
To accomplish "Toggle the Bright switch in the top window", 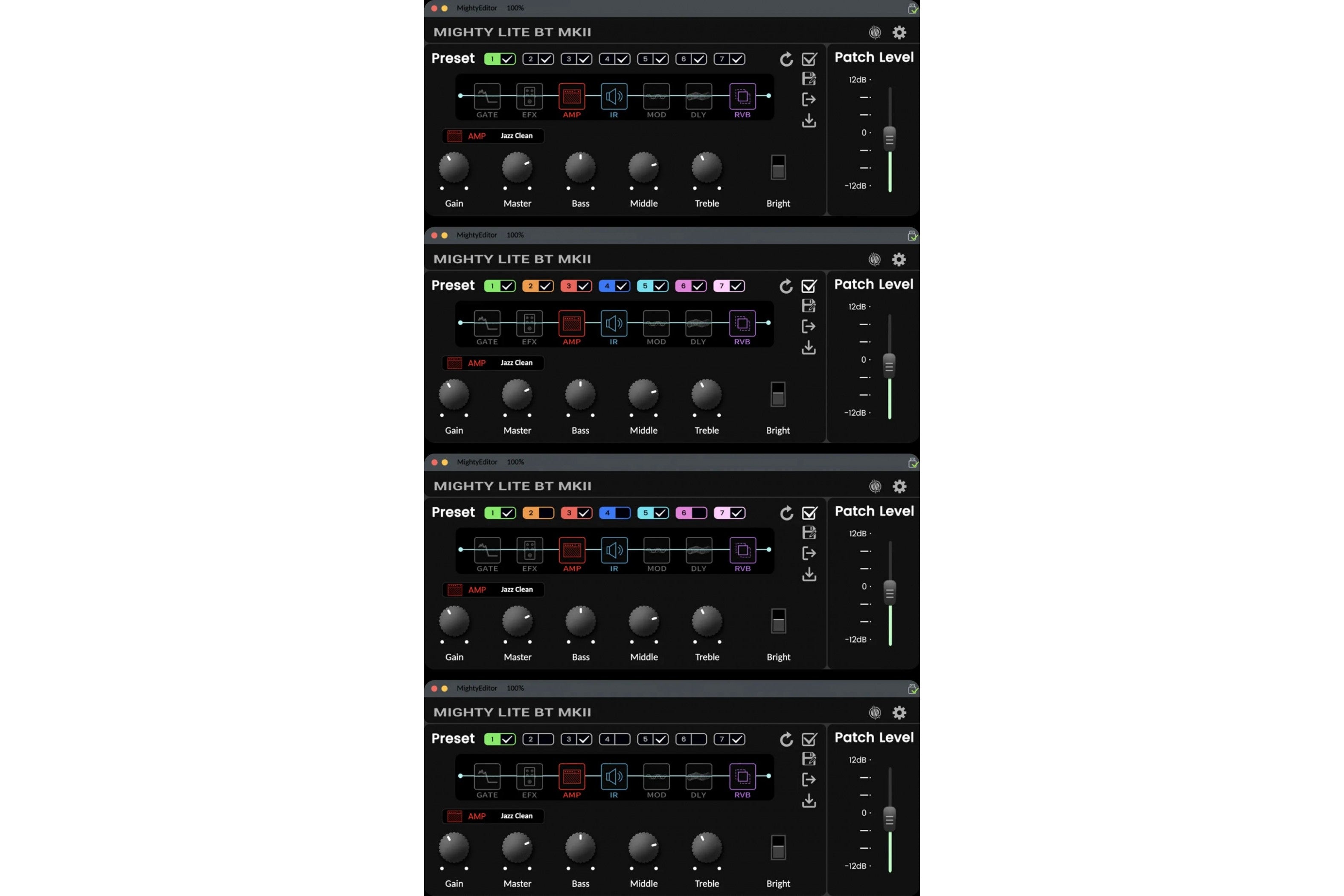I will point(778,167).
